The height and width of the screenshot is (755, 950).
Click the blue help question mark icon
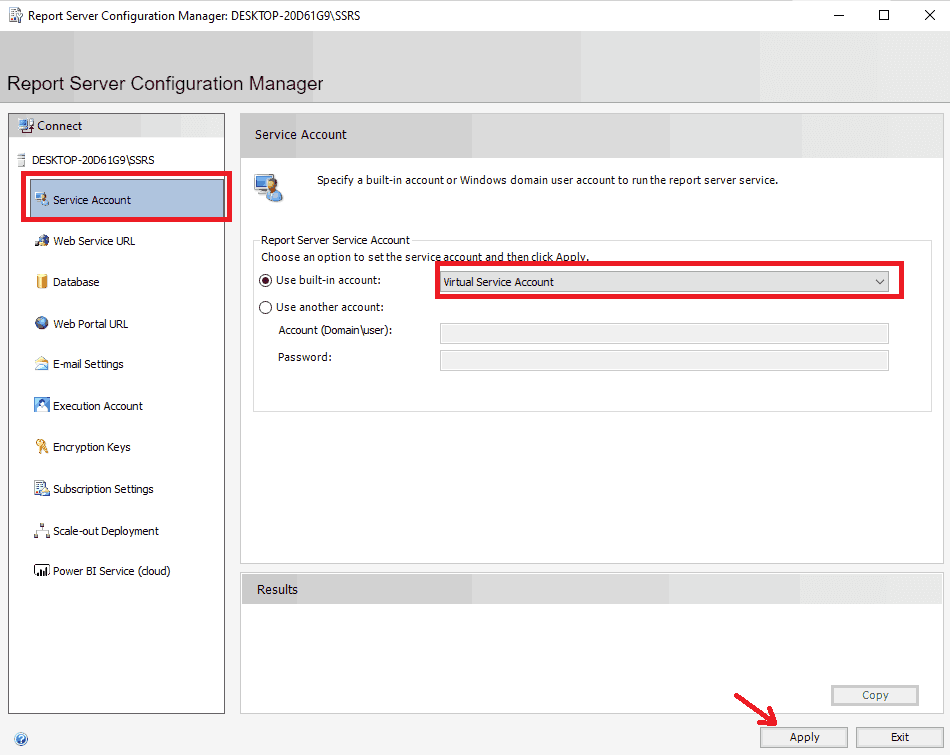click(21, 739)
